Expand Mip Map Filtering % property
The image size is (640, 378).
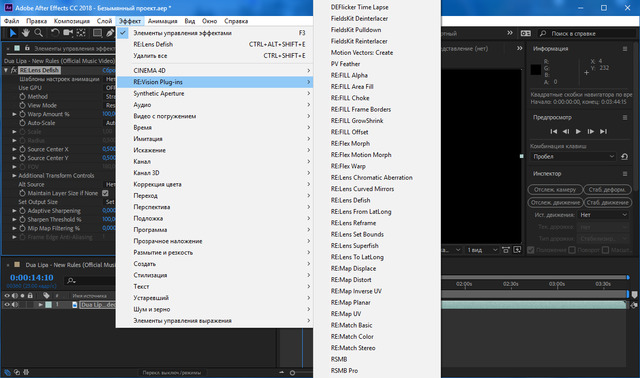[14, 228]
